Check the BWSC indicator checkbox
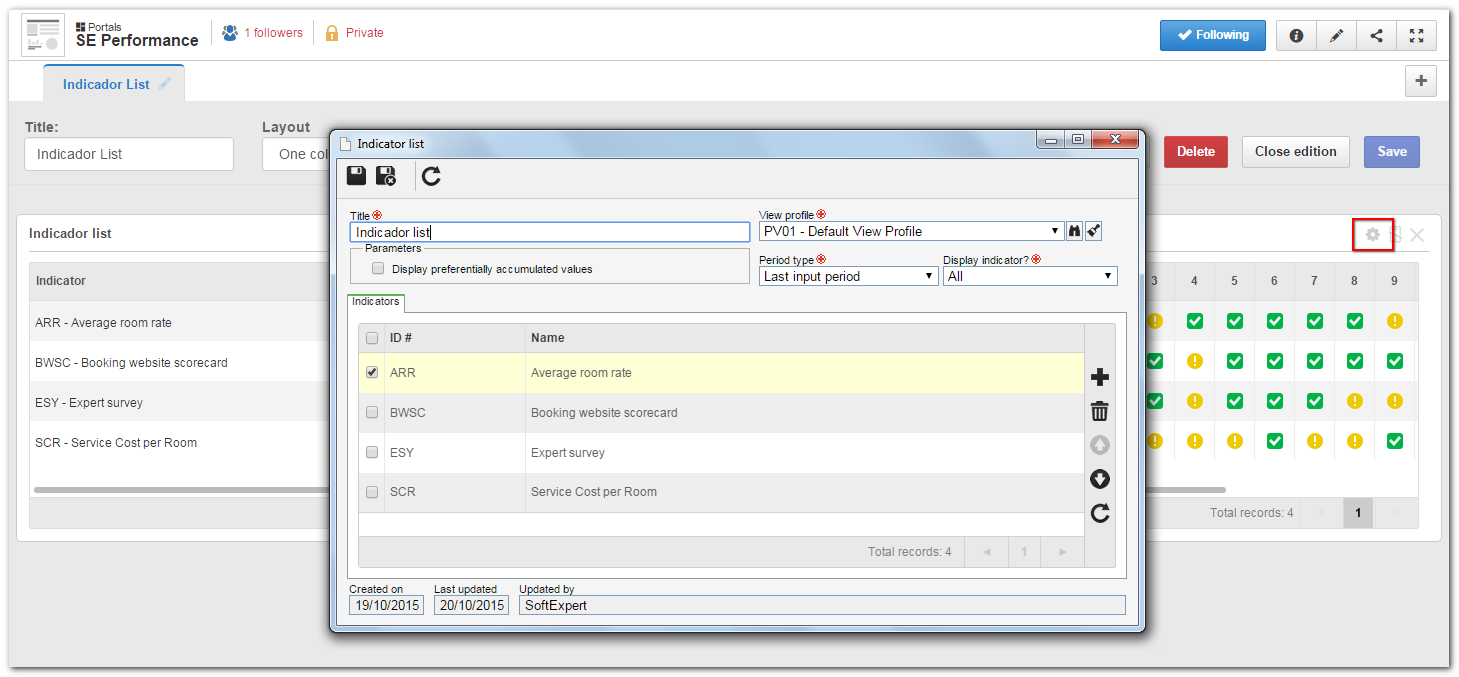 [372, 412]
